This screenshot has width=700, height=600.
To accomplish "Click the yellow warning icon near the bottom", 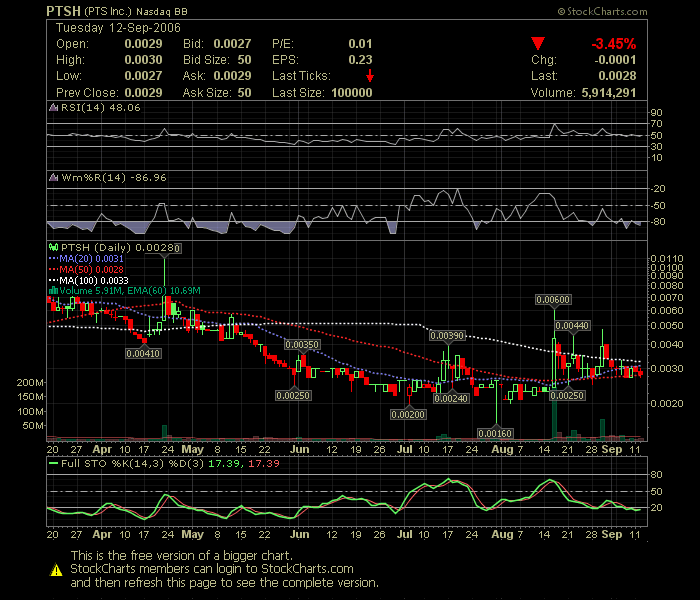I will (x=58, y=569).
